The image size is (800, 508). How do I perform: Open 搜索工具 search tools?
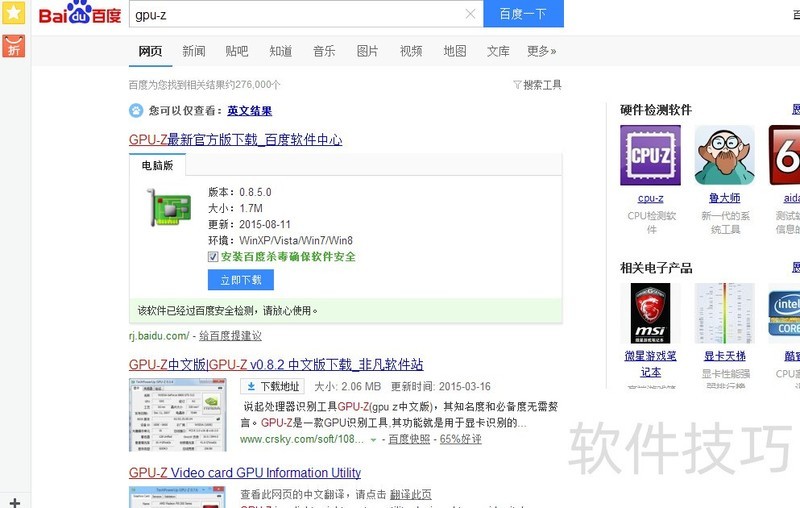[x=537, y=85]
